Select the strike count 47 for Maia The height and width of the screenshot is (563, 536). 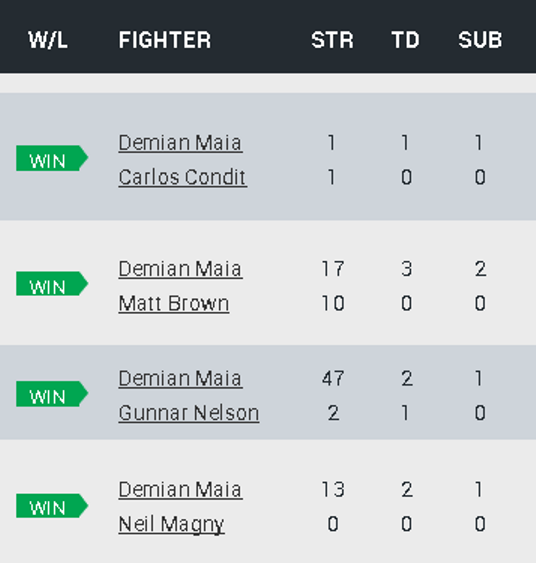coord(333,379)
